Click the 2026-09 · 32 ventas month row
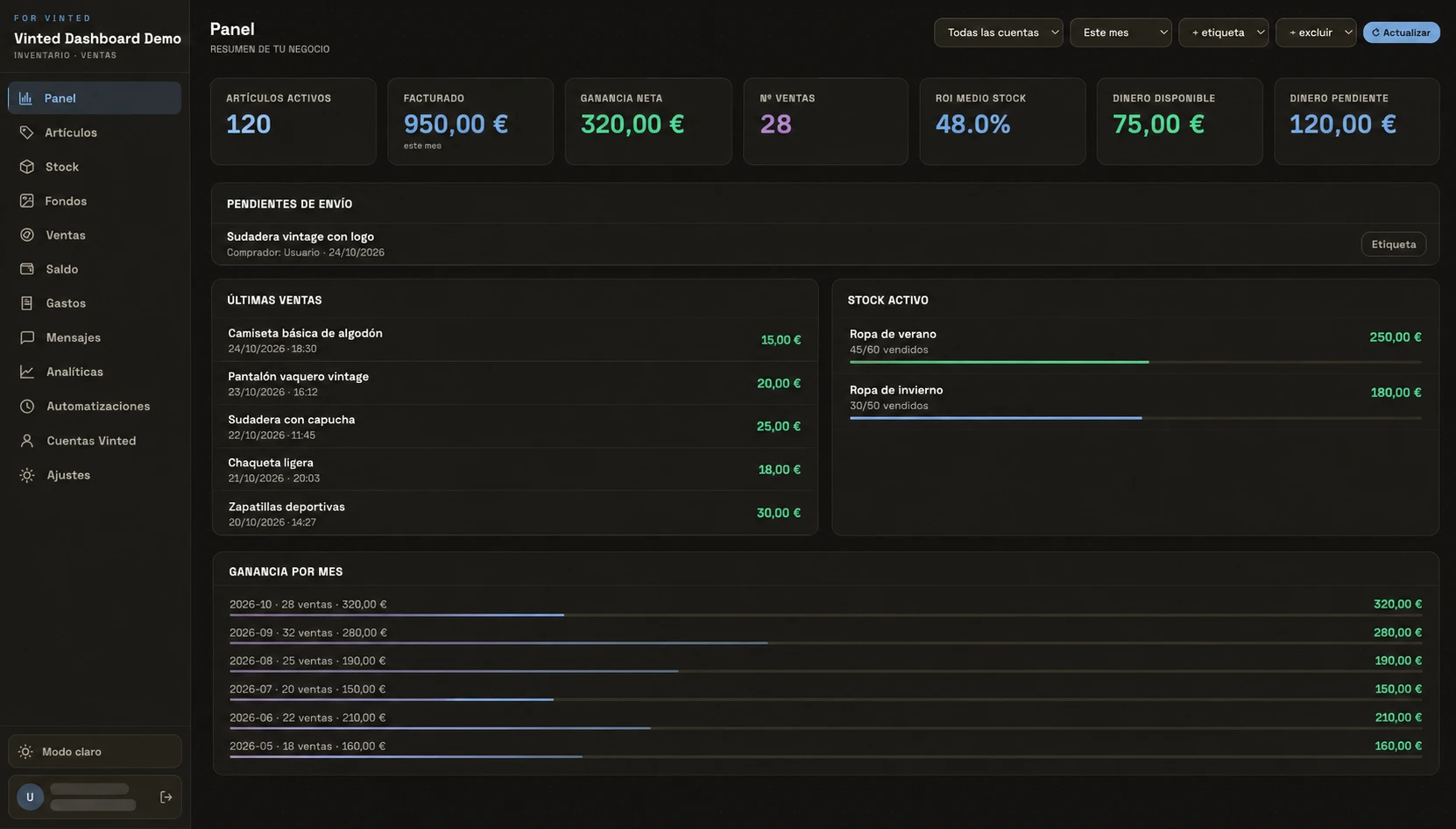Image resolution: width=1456 pixels, height=829 pixels. 825,634
